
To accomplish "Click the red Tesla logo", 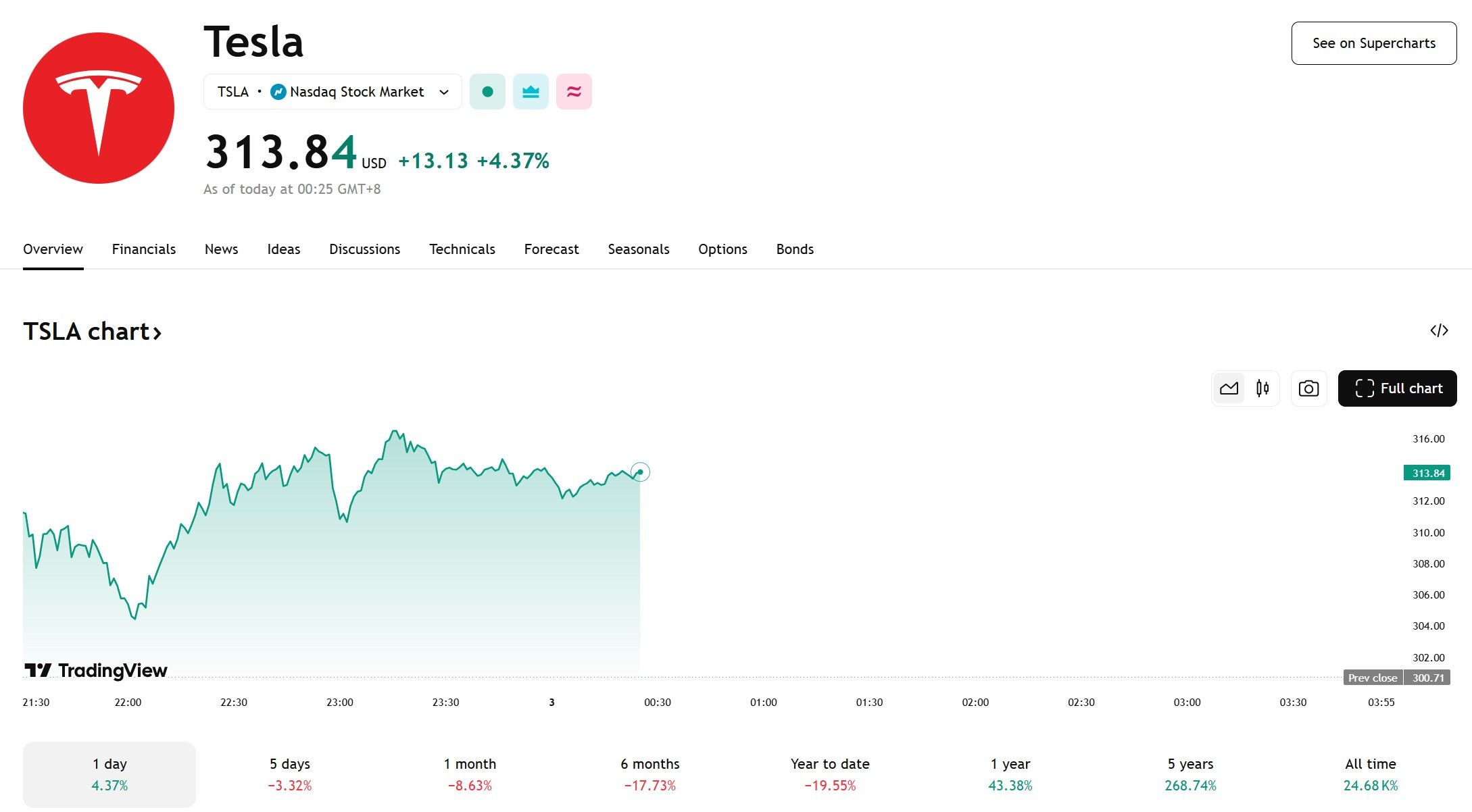I will click(99, 108).
